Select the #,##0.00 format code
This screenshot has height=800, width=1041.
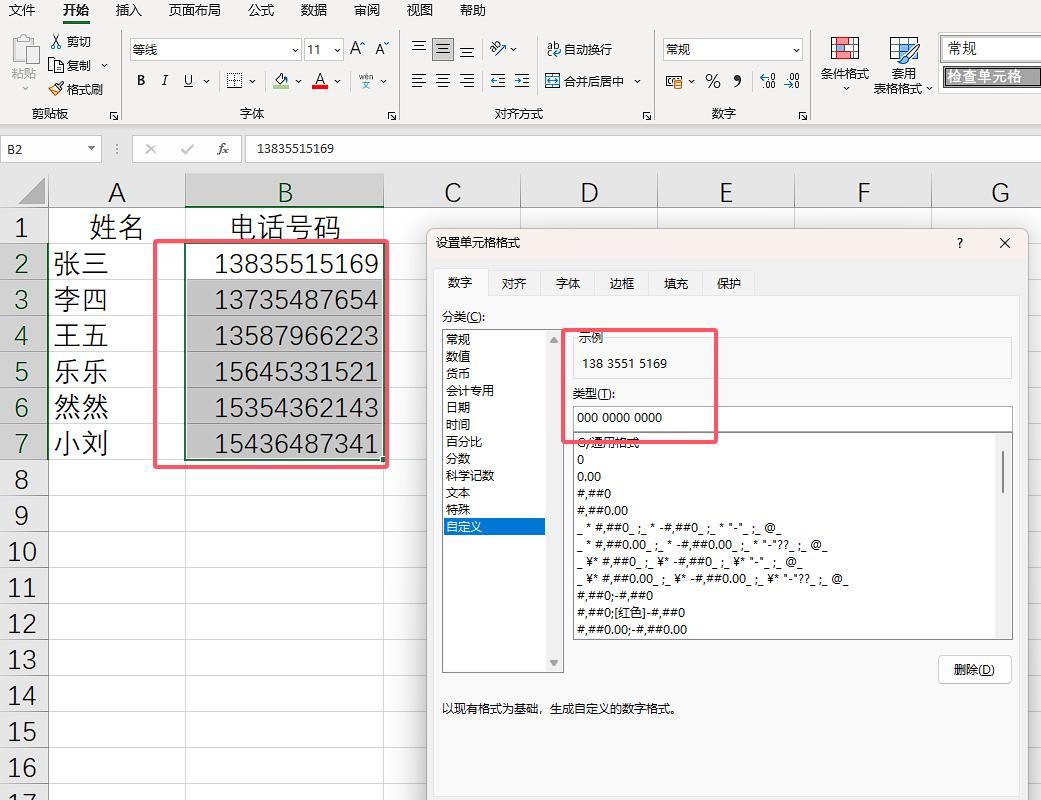click(603, 511)
